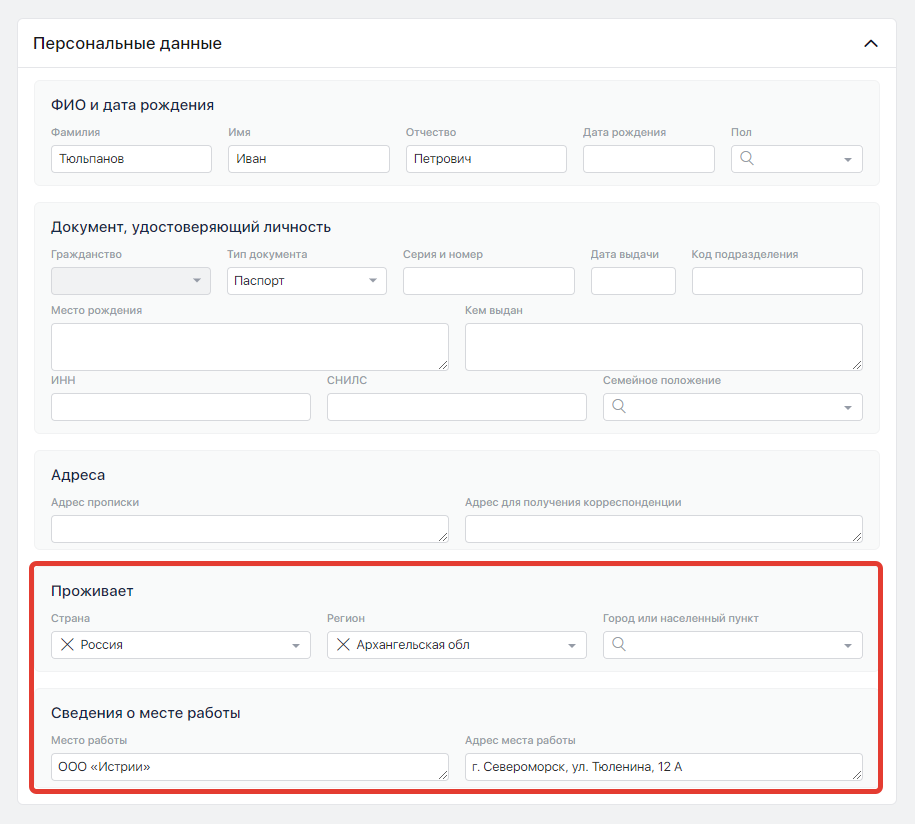Viewport: 915px width, 824px height.
Task: Click the Адрес прописки text area
Action: (x=249, y=529)
